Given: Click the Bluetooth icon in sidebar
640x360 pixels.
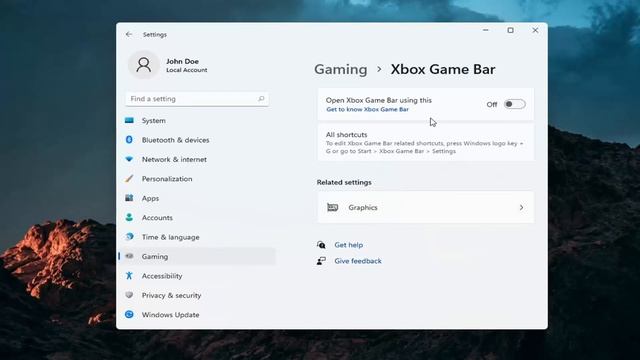Looking at the screenshot, I should point(129,140).
